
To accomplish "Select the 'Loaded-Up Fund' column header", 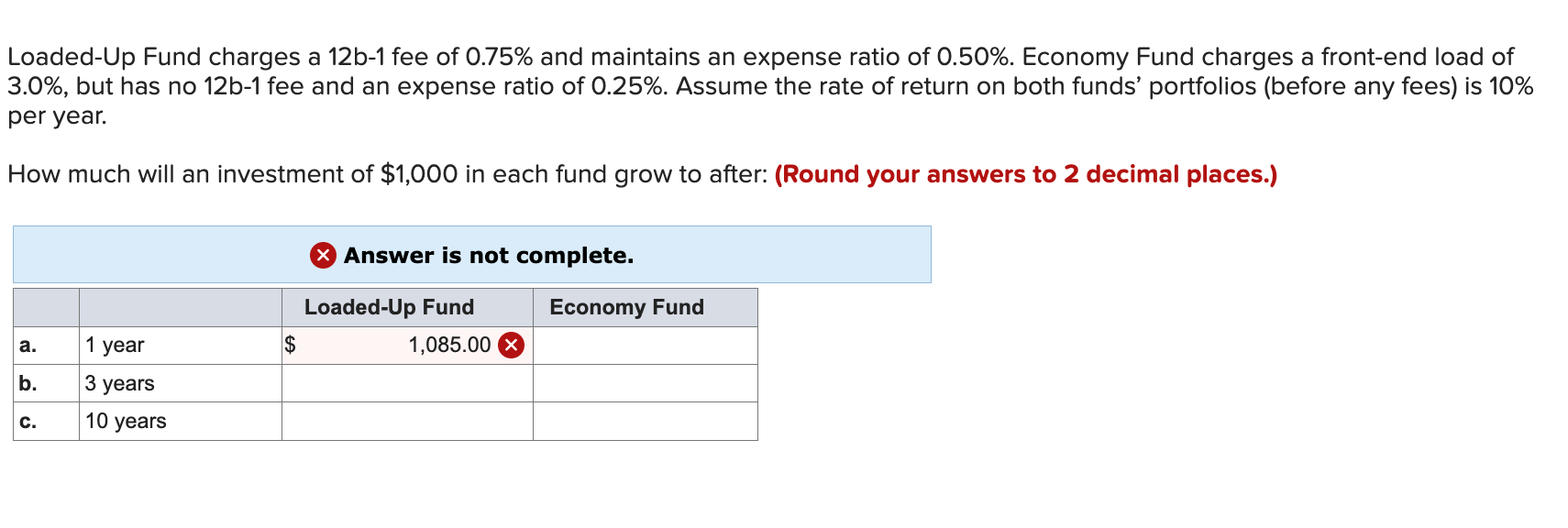I will pos(389,307).
